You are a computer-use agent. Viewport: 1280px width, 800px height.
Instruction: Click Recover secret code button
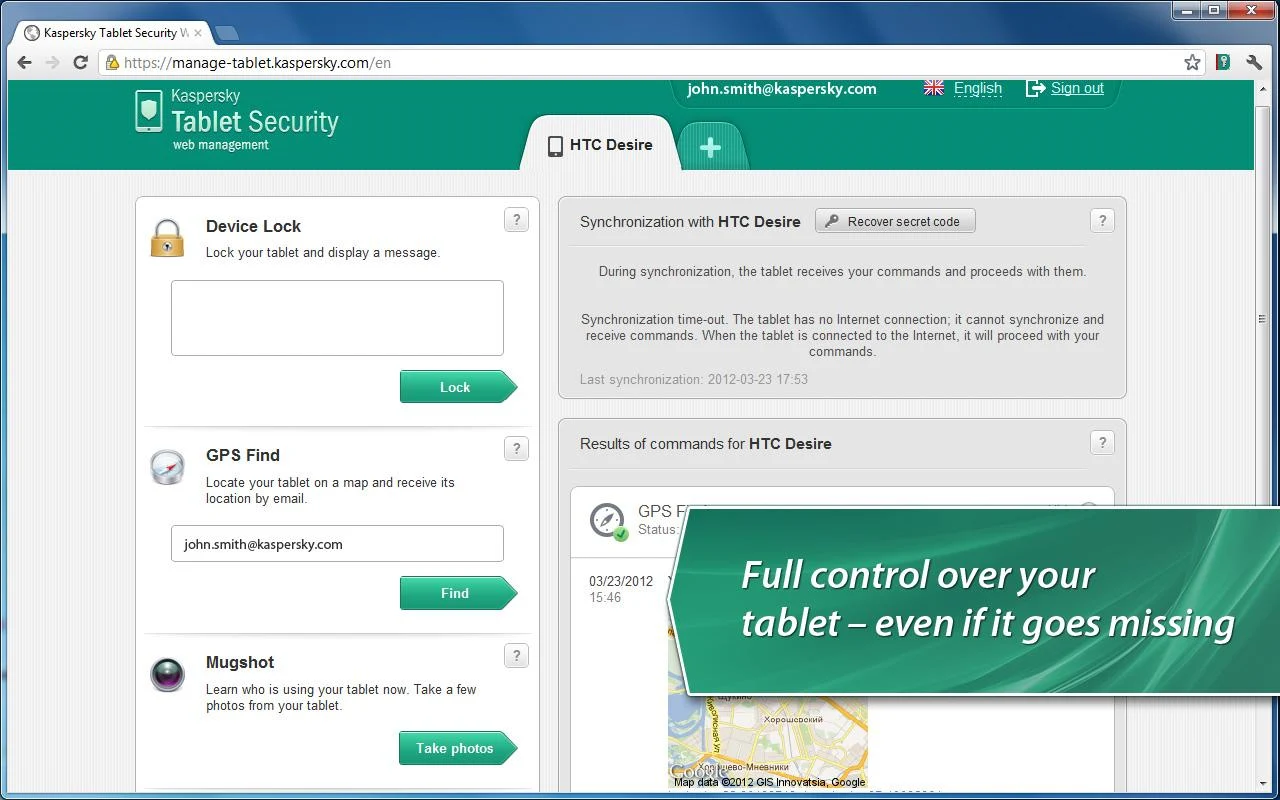coord(895,221)
